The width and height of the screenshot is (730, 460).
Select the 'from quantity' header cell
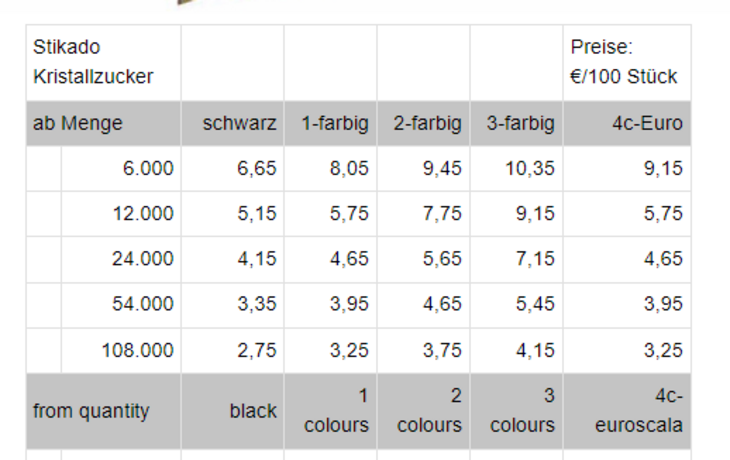click(103, 411)
